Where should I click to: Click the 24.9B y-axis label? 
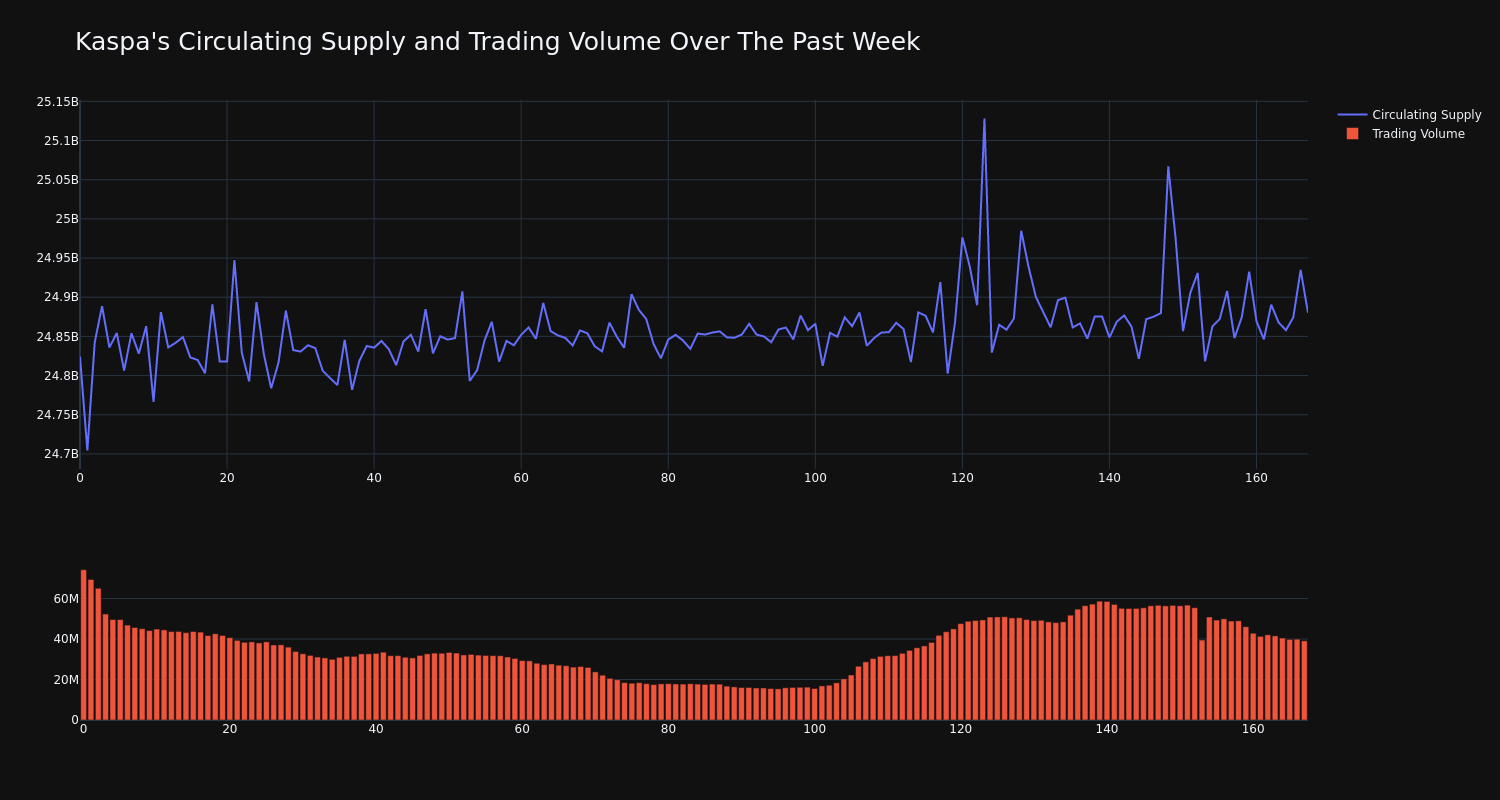[x=61, y=297]
